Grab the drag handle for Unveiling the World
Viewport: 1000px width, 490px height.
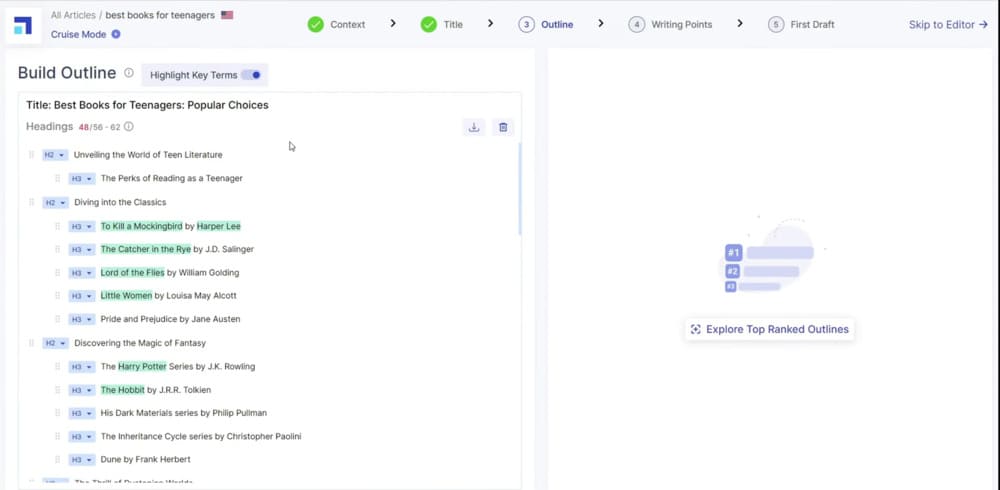[31, 154]
